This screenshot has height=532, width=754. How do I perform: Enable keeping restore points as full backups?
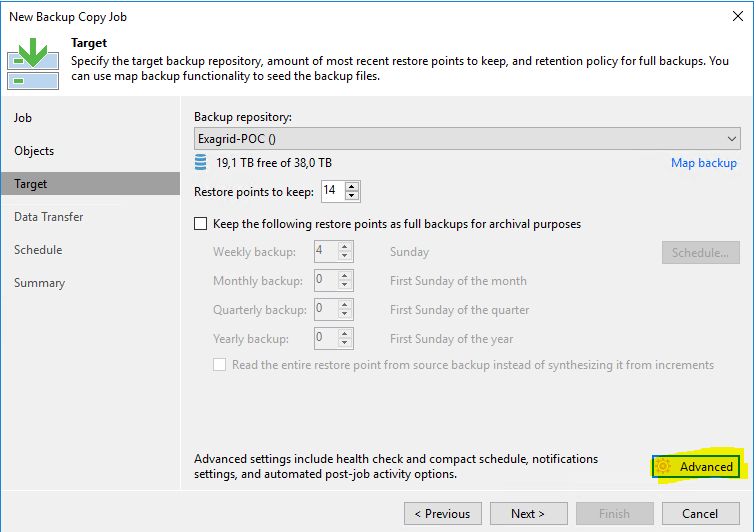coord(201,224)
